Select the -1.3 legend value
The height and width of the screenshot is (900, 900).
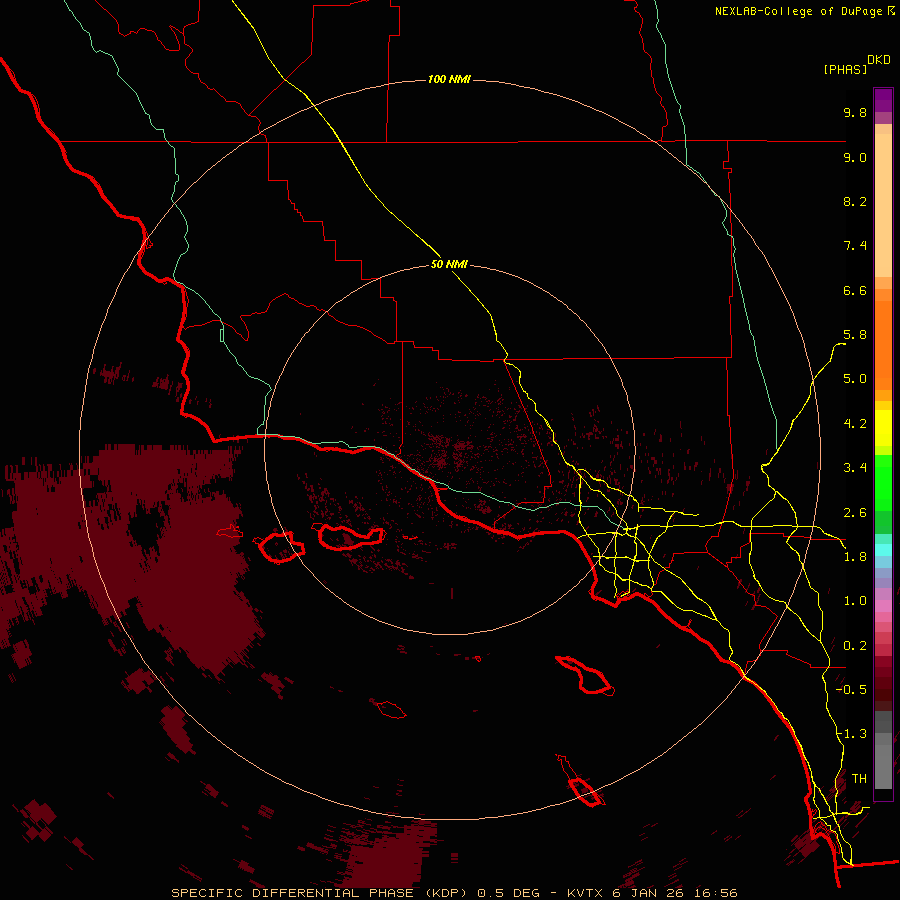[851, 734]
